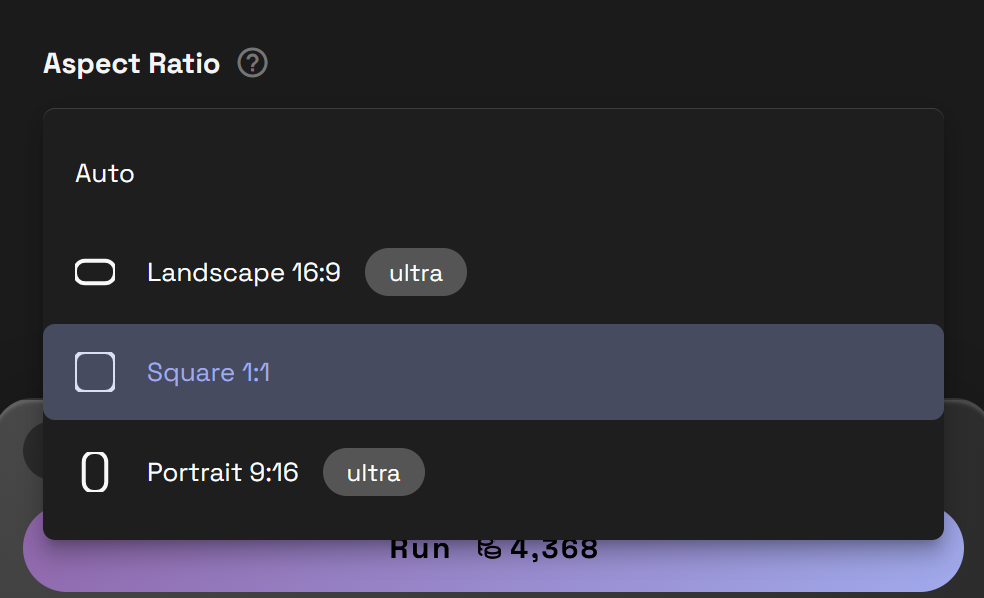Image resolution: width=984 pixels, height=598 pixels.
Task: Click the Square shape icon
Action: pyautogui.click(x=95, y=372)
